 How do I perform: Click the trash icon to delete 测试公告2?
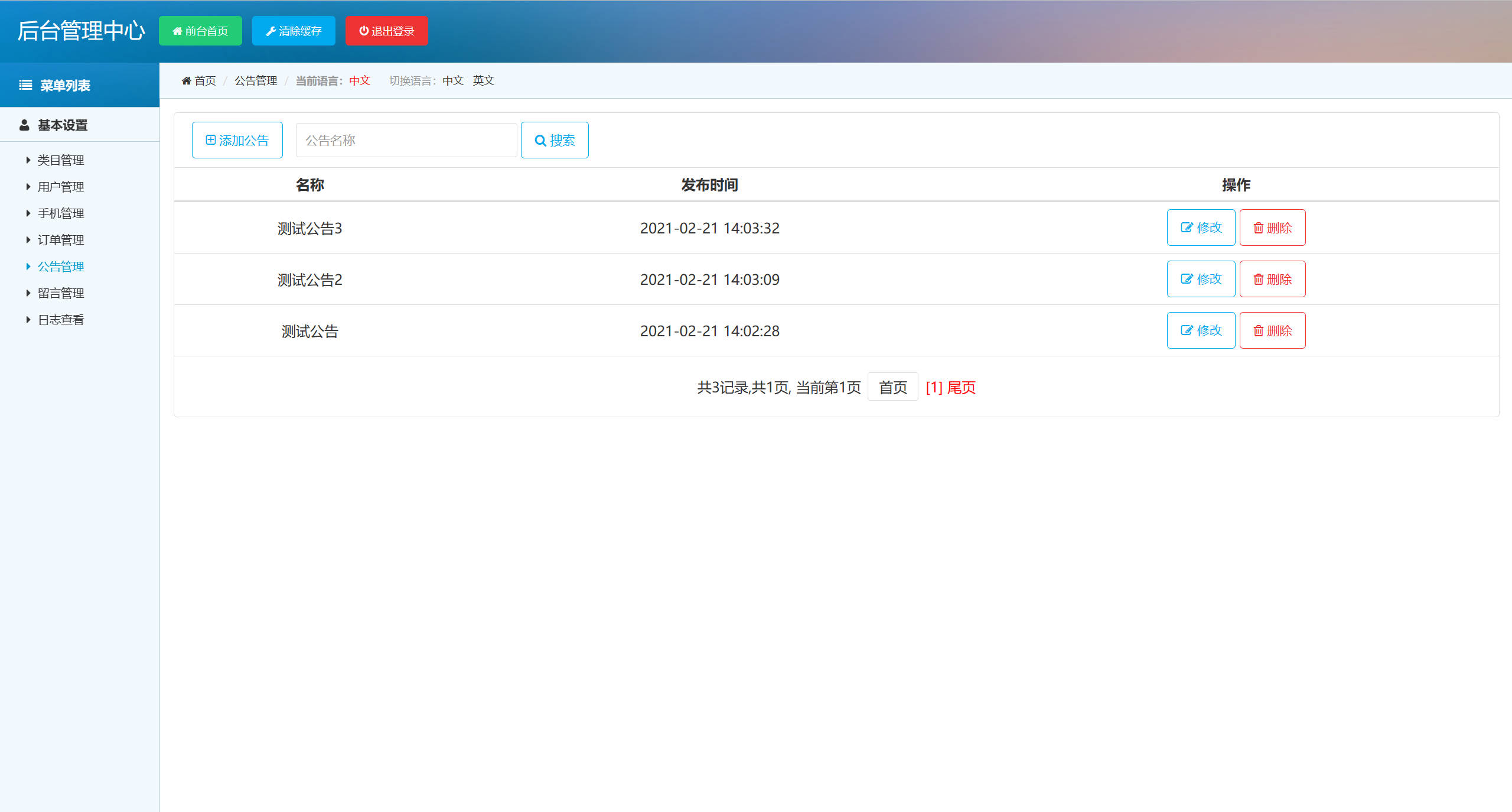click(x=1259, y=279)
